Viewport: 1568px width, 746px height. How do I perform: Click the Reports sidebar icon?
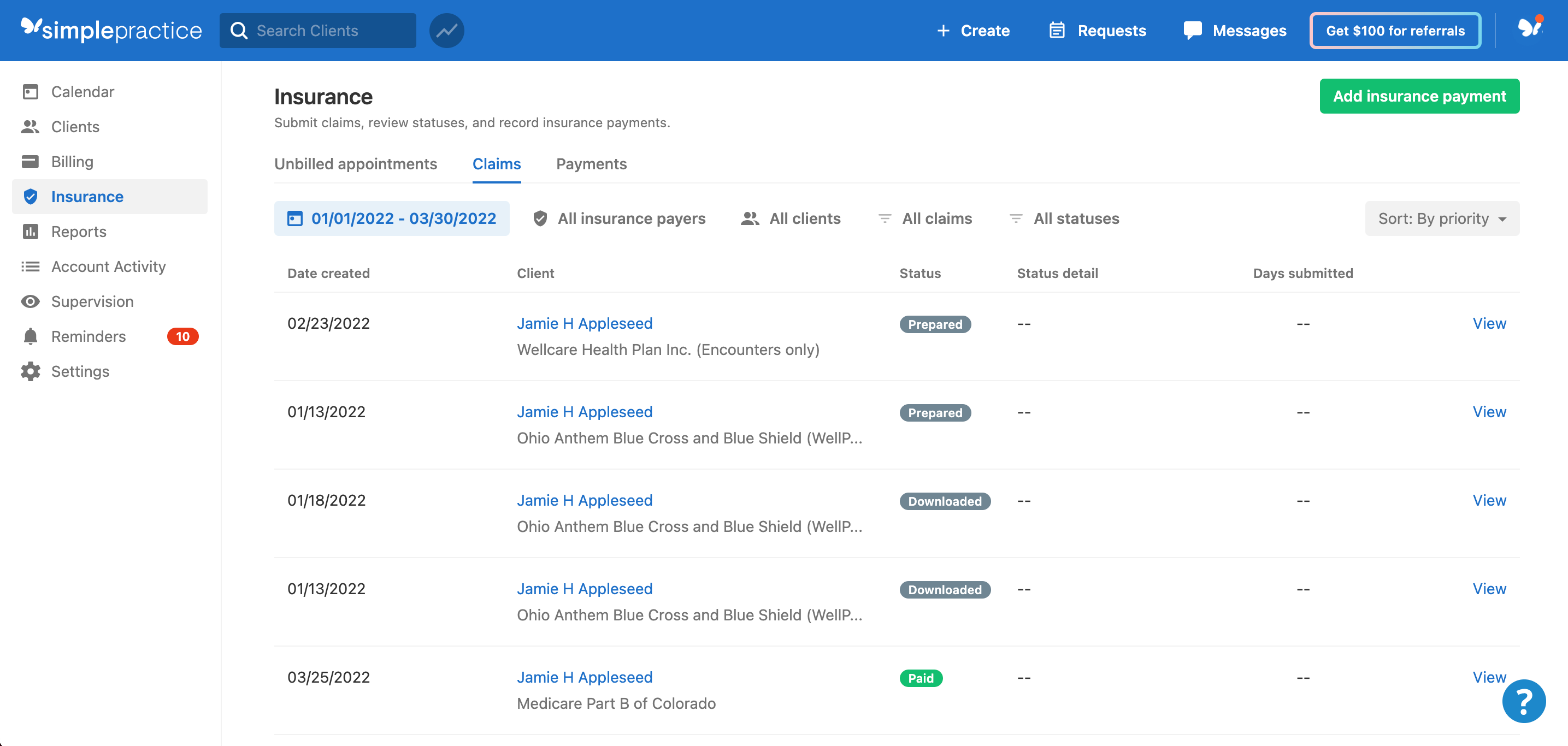point(31,231)
